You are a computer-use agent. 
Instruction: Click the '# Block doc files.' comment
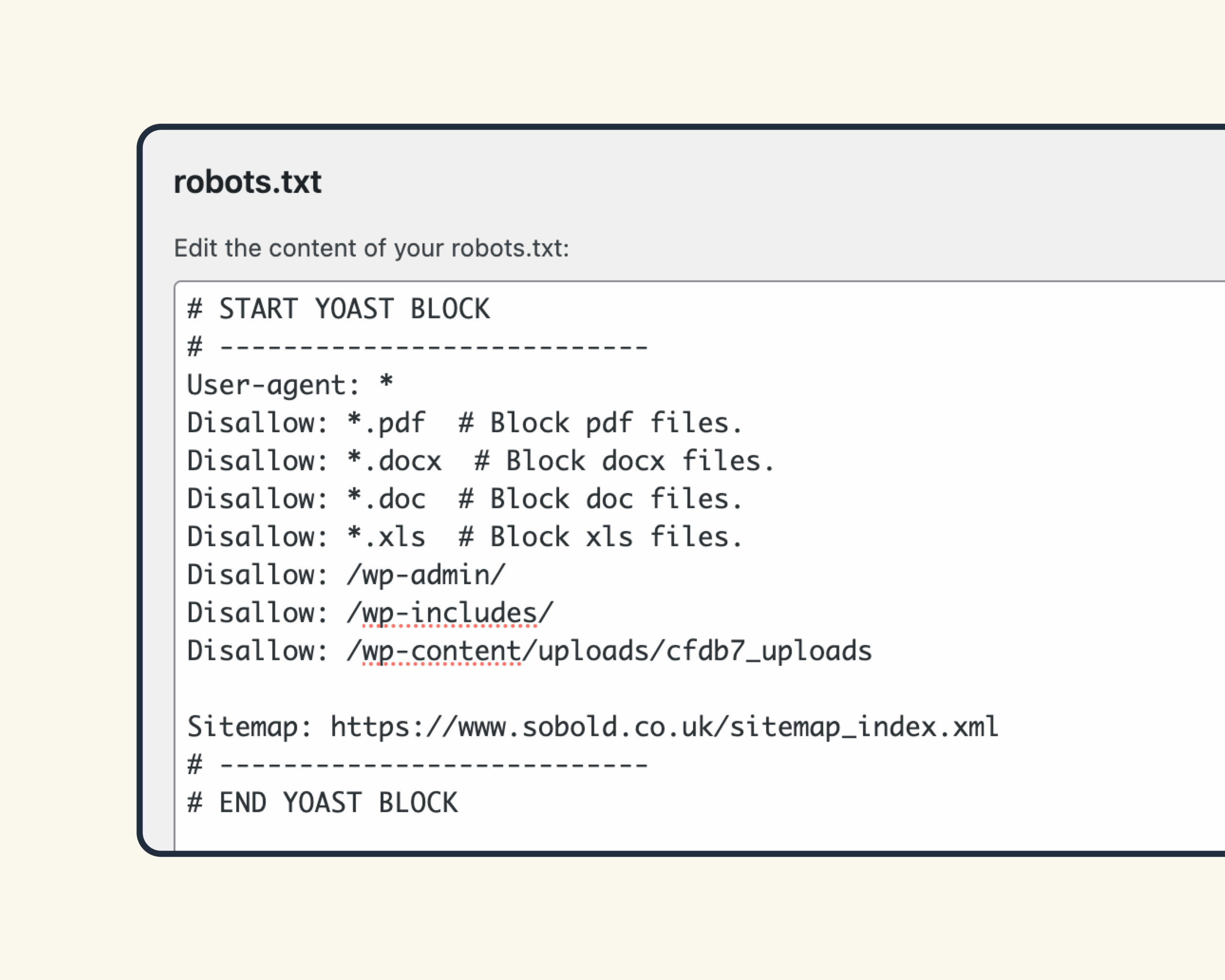point(601,499)
